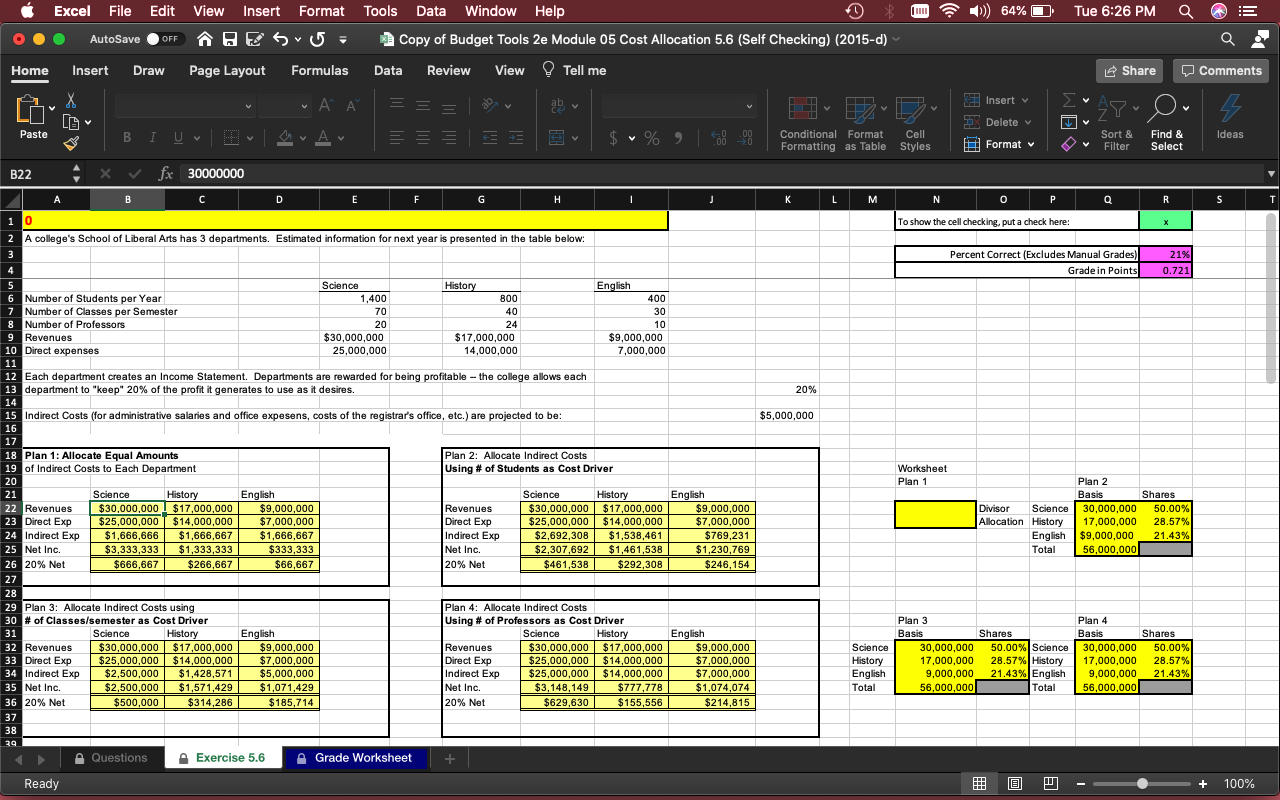Switch to the Formulas ribbon tab

(320, 70)
